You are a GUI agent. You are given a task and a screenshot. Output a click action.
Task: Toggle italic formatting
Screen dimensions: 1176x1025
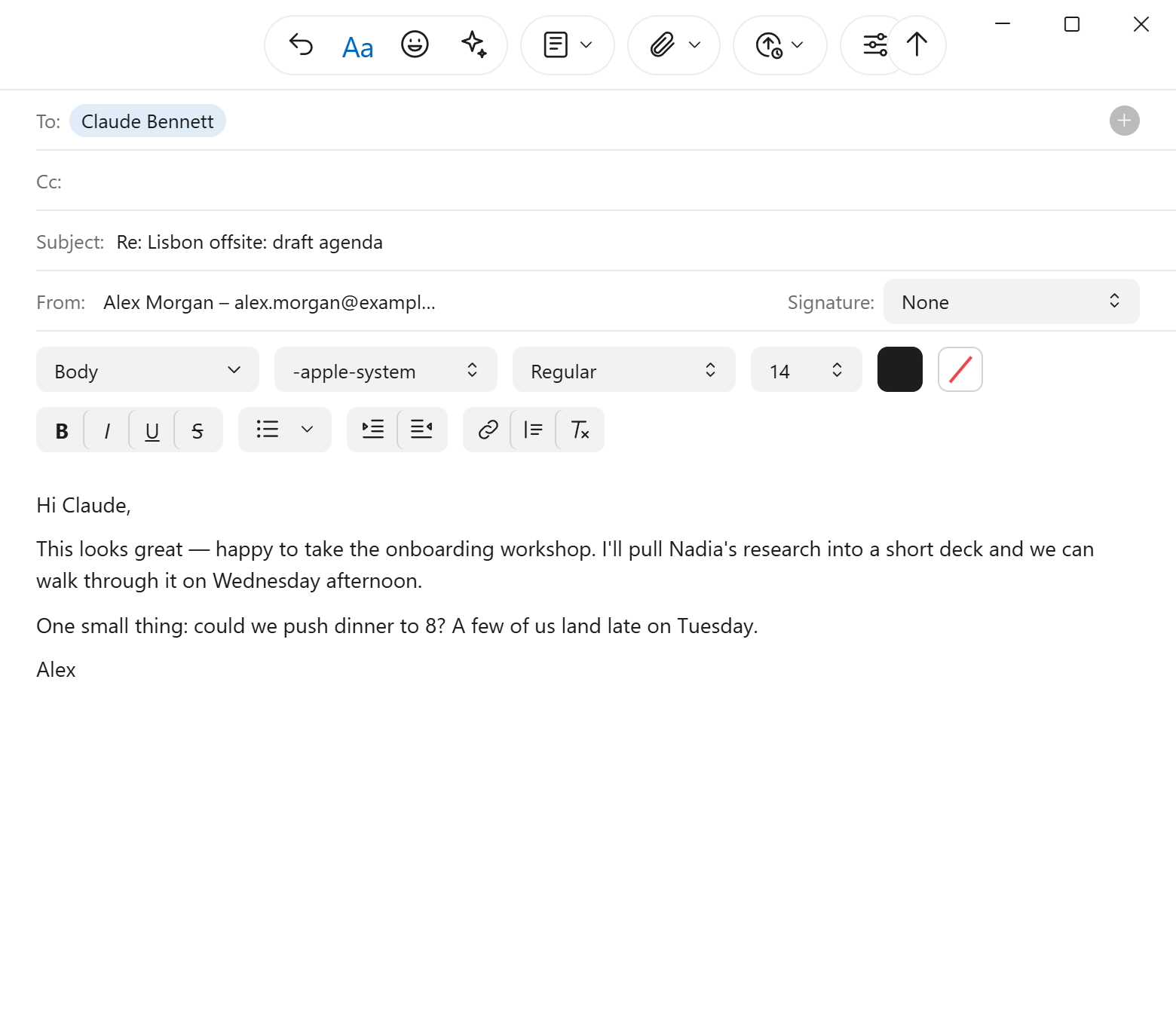107,430
